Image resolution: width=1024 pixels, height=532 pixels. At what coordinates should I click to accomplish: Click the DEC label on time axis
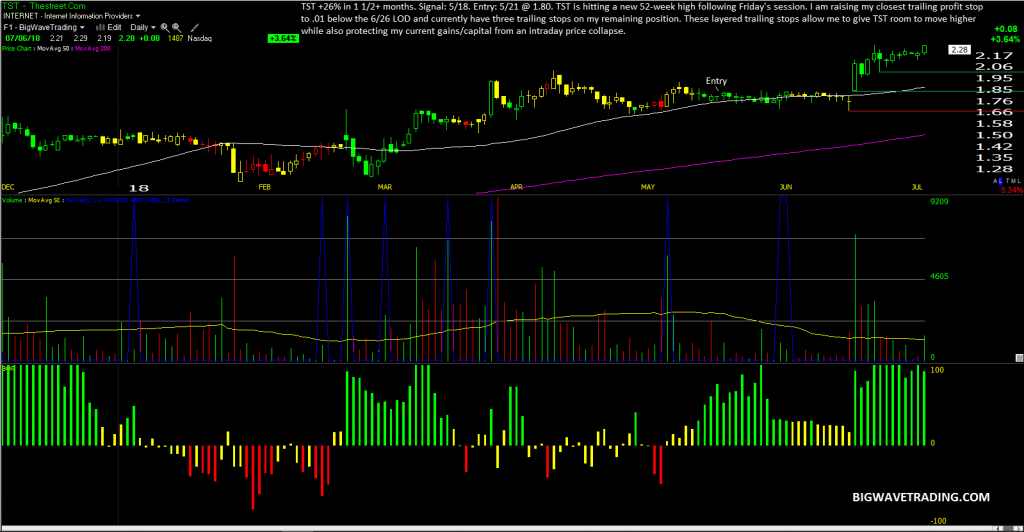8,187
